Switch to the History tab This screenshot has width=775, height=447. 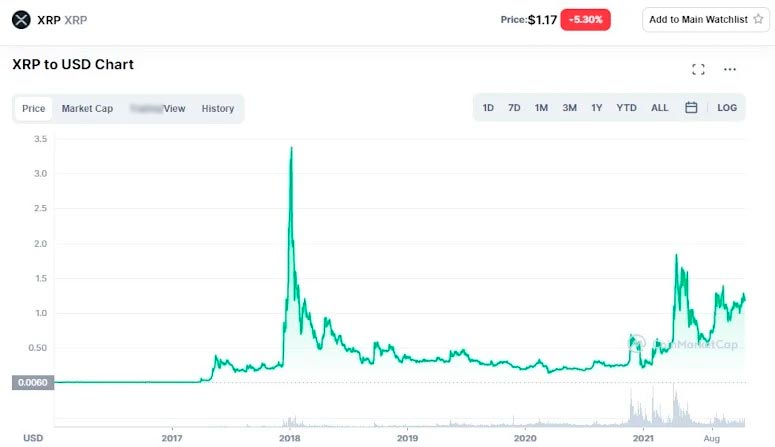[x=217, y=108]
